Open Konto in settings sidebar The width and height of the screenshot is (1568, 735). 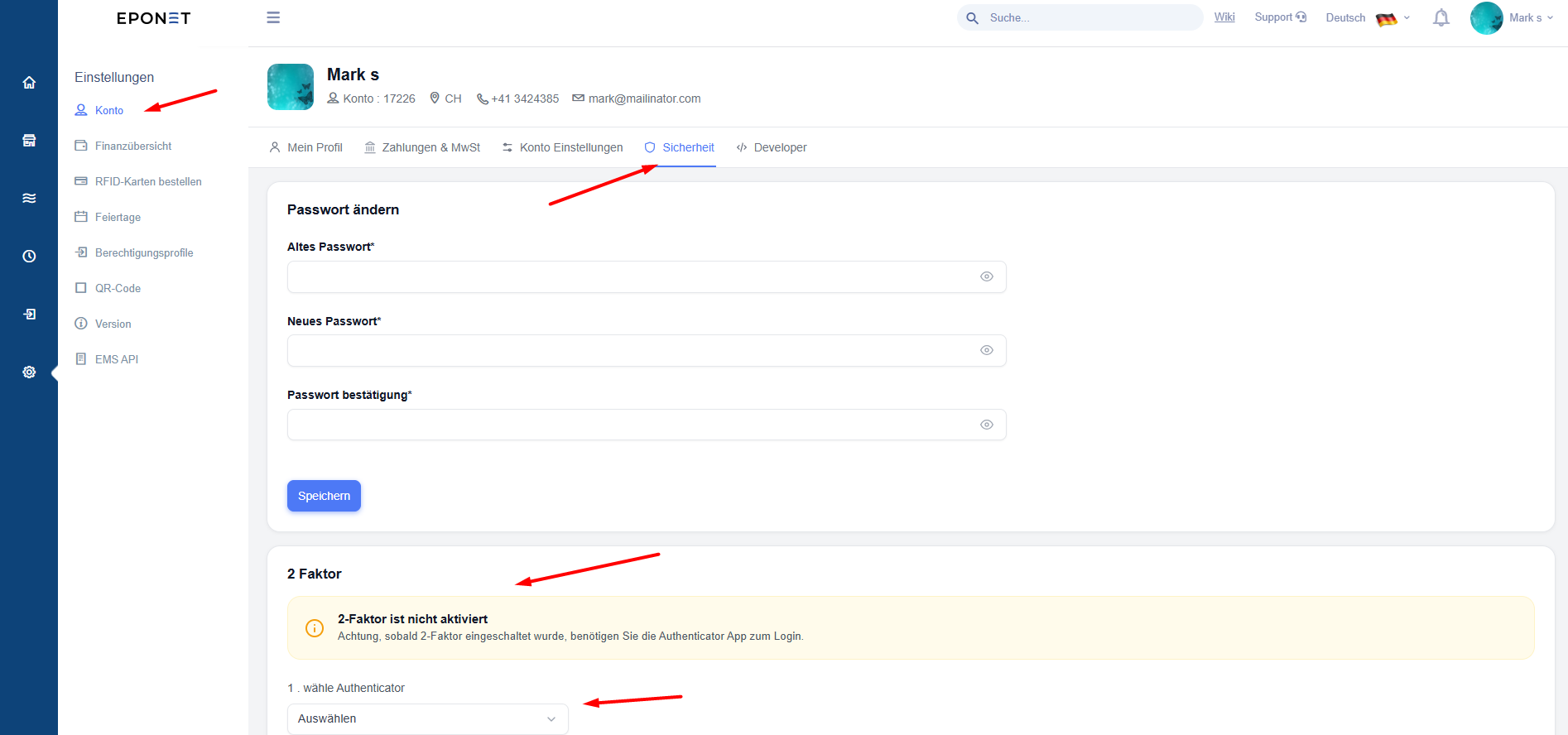click(99, 110)
